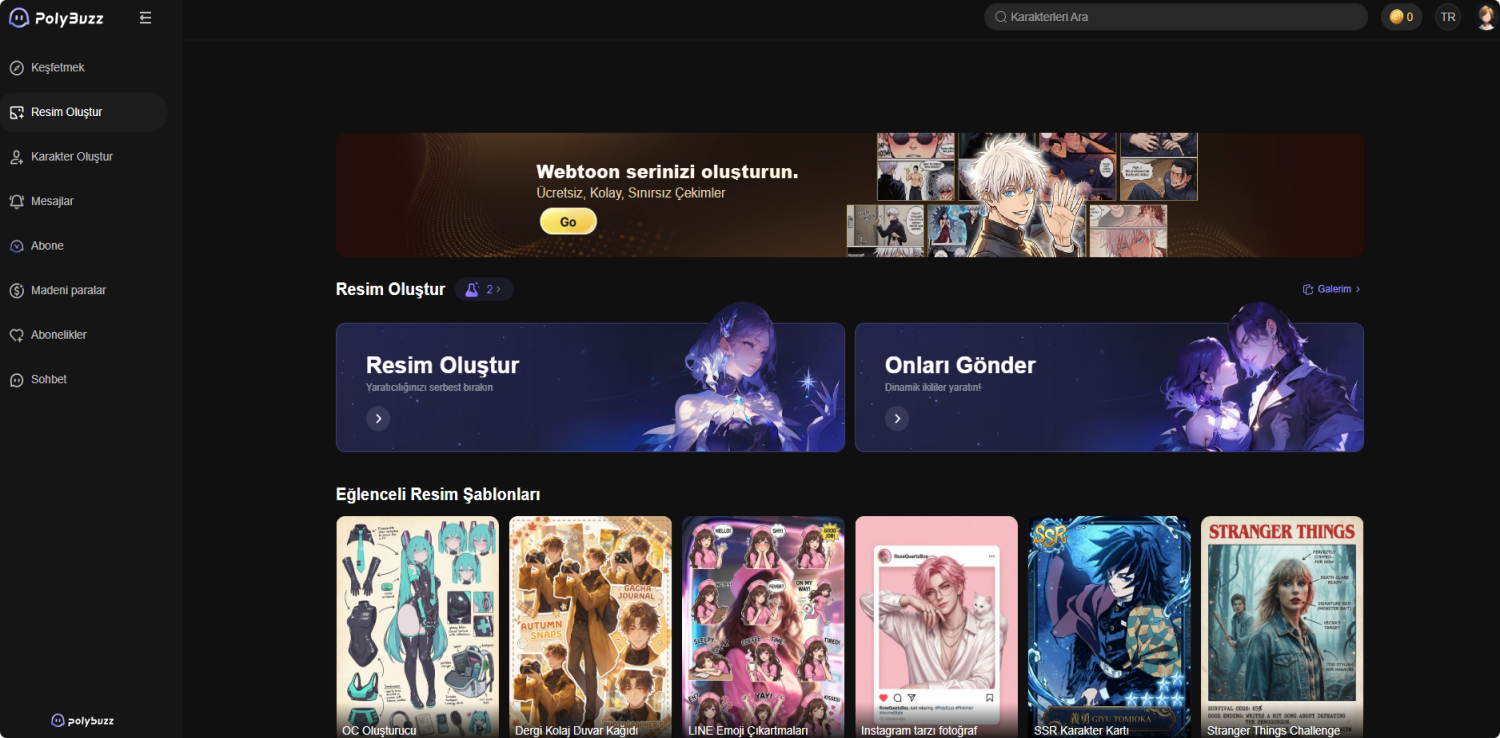The image size is (1500, 738).
Task: Select Resim Oluştur sidebar item
Action: point(83,112)
